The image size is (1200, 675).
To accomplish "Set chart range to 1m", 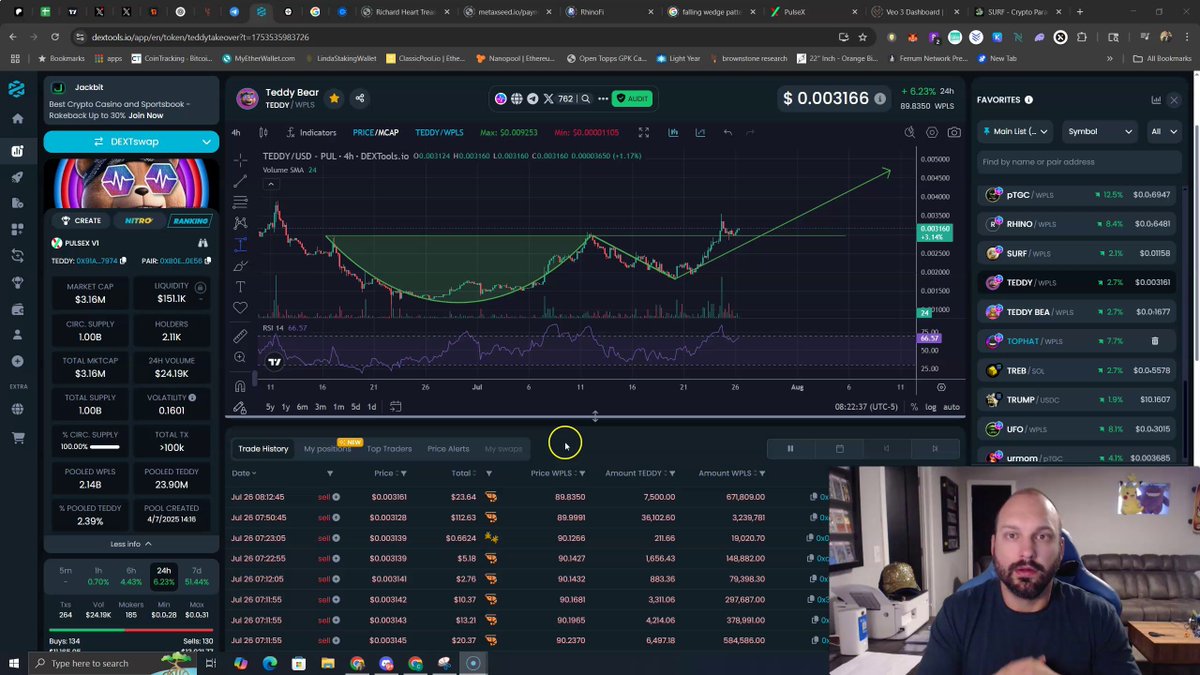I will 338,407.
